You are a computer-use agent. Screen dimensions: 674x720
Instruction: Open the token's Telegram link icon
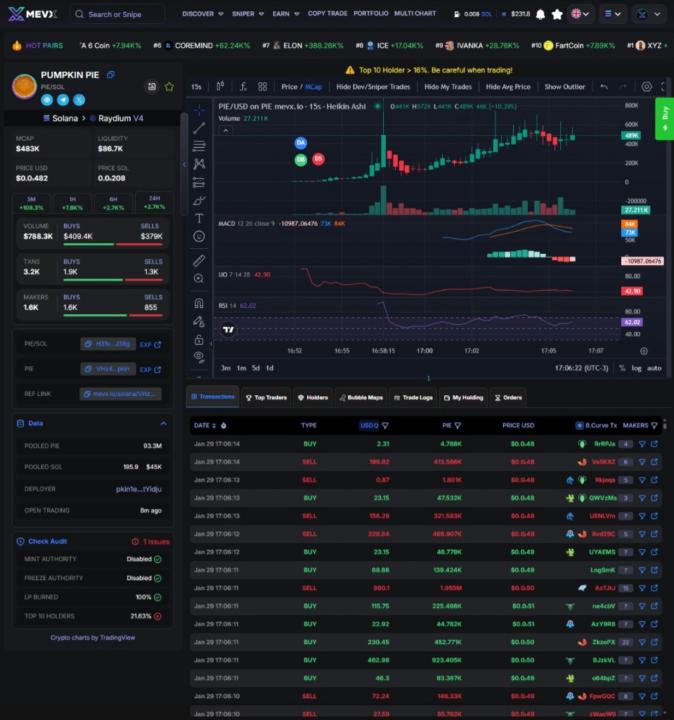[x=63, y=100]
